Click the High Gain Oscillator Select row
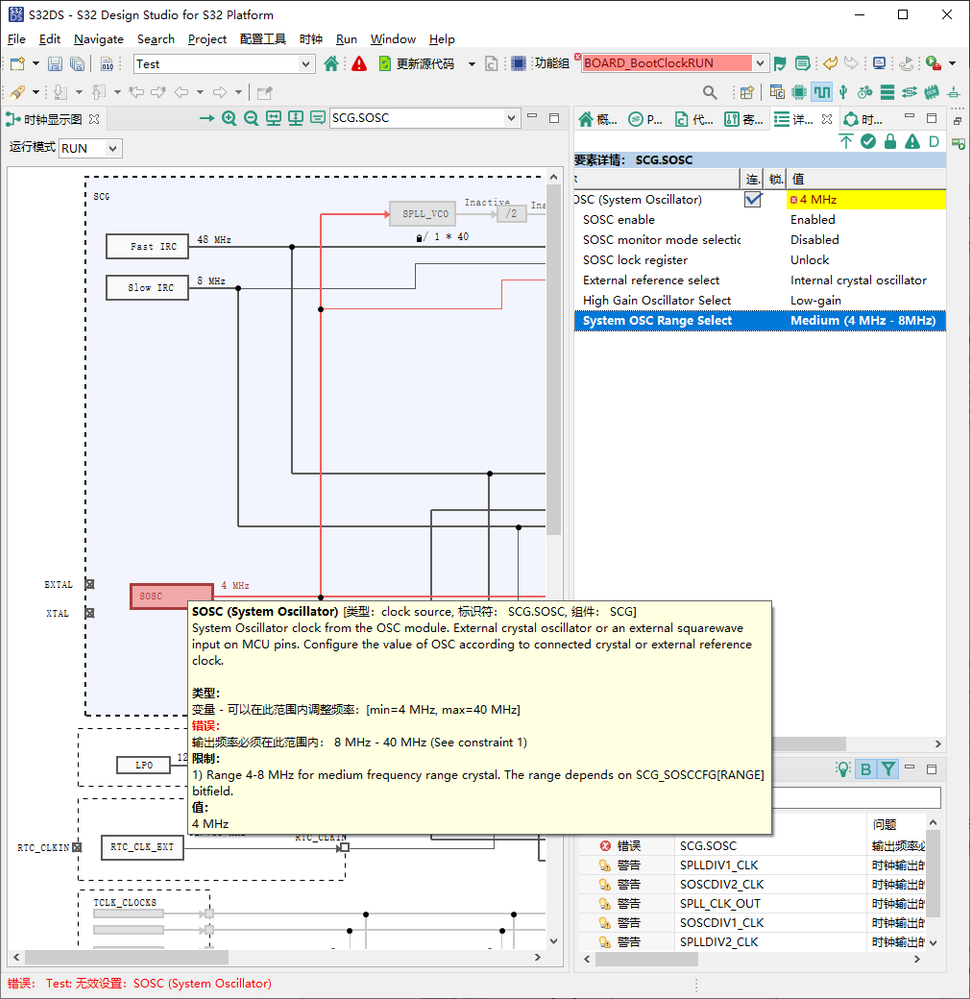This screenshot has width=970, height=999. click(760, 300)
